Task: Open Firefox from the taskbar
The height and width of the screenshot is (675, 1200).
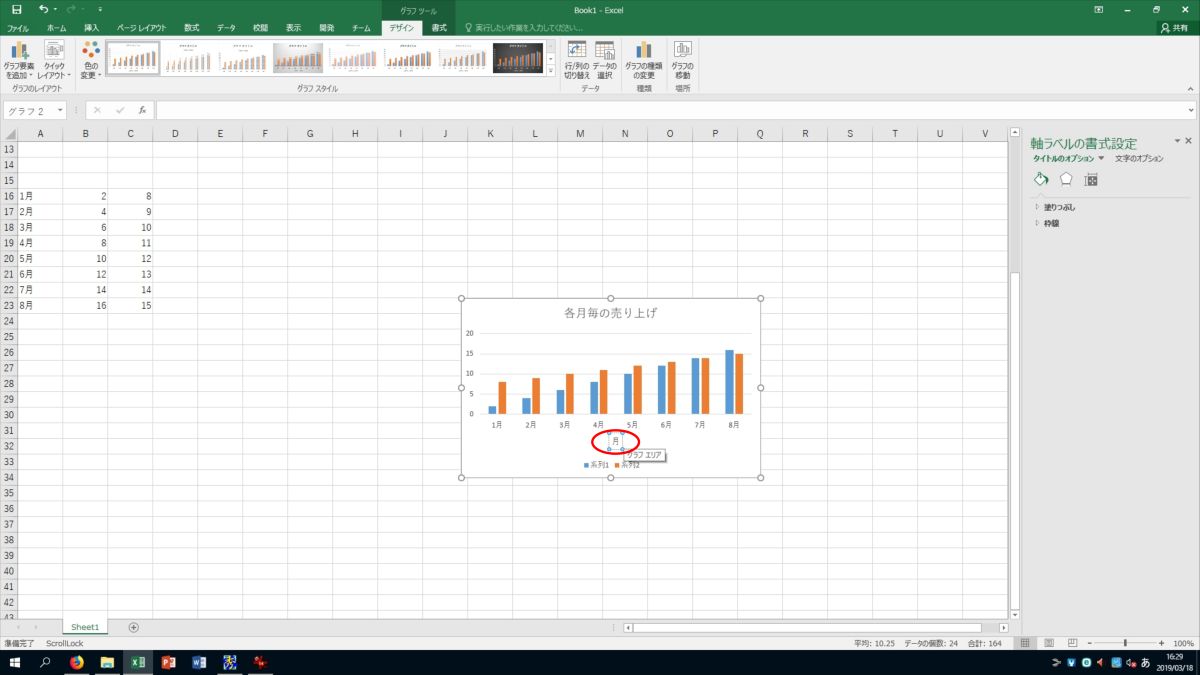Action: 77,662
